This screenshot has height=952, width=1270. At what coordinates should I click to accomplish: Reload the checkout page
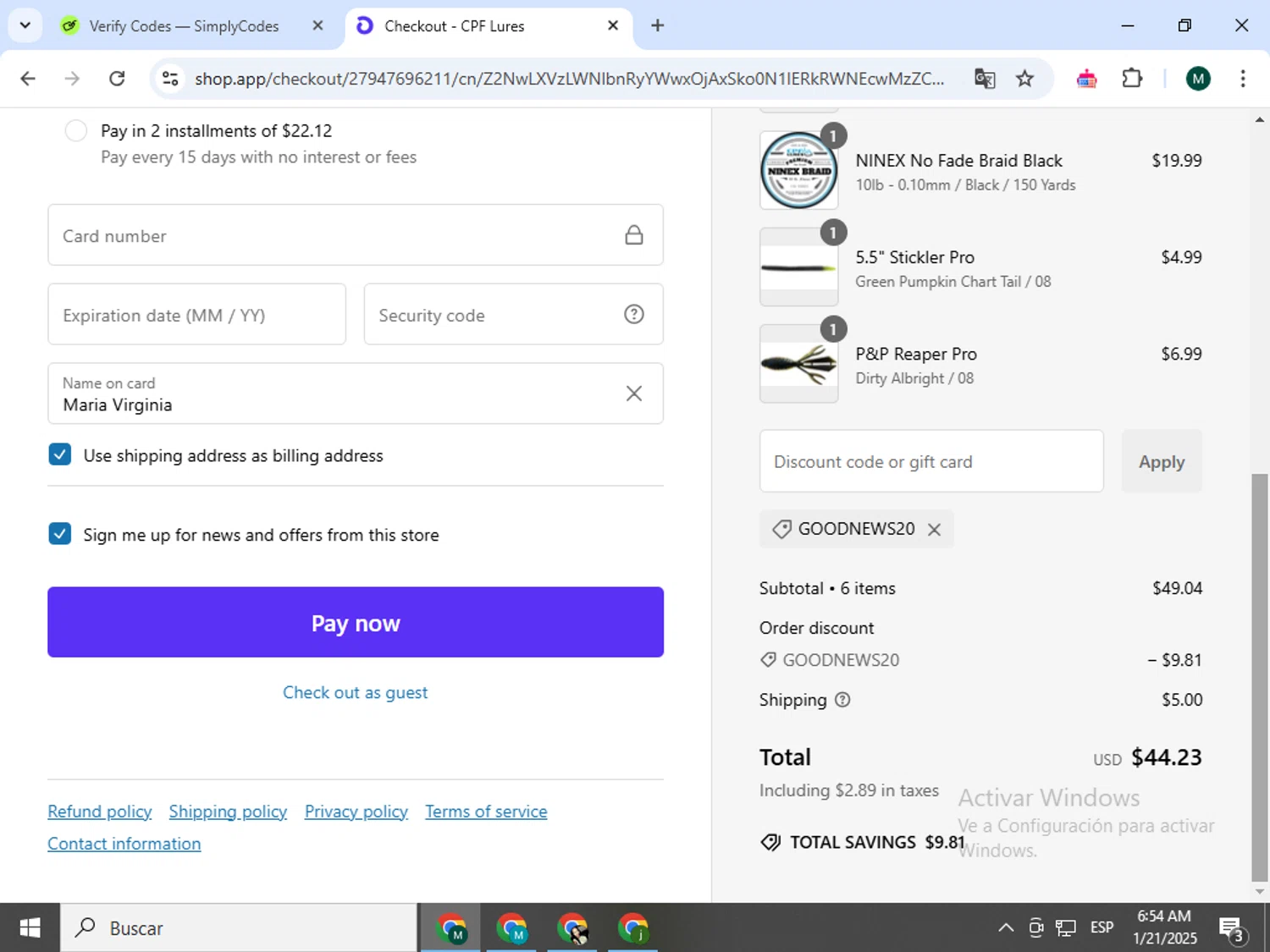point(117,79)
